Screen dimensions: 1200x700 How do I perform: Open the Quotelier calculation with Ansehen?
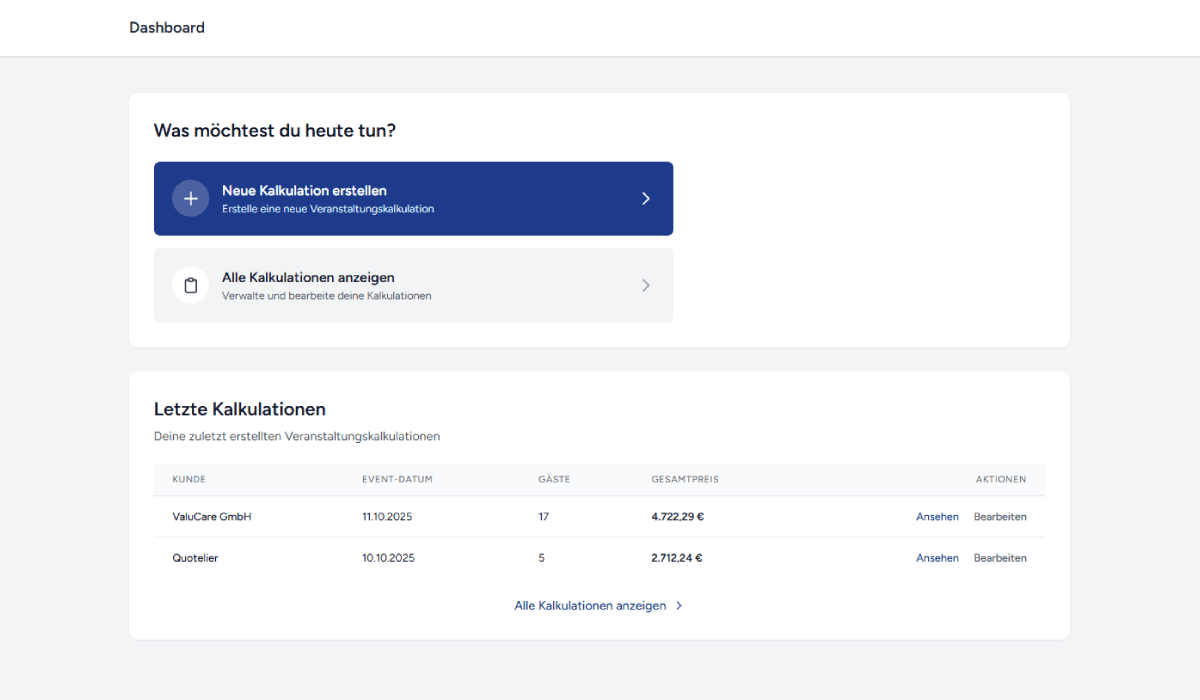937,557
